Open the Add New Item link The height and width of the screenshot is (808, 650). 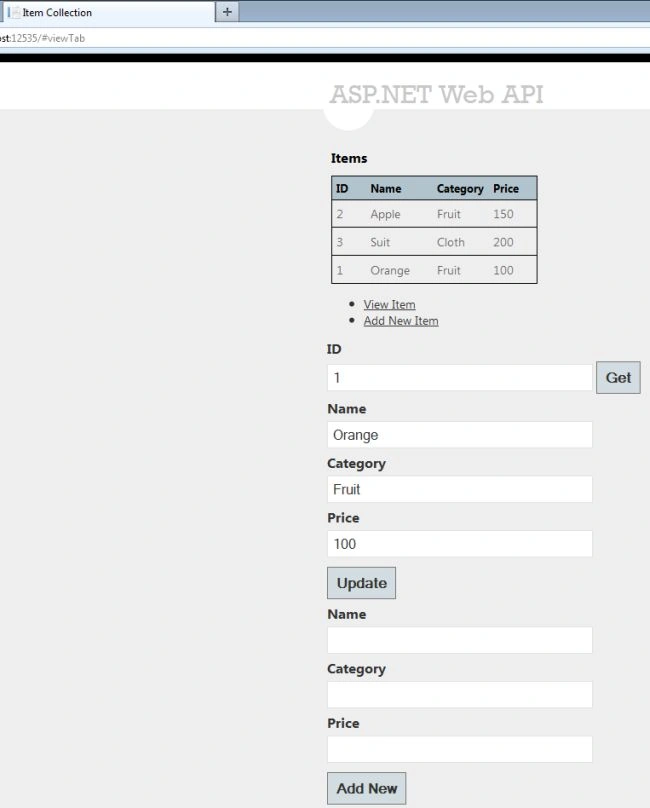point(401,321)
